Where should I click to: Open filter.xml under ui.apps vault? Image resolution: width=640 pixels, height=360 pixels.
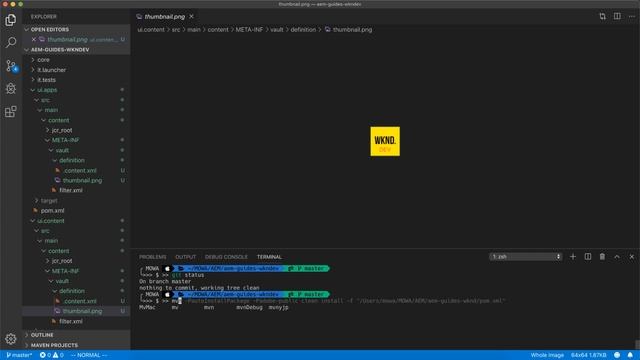click(71, 191)
